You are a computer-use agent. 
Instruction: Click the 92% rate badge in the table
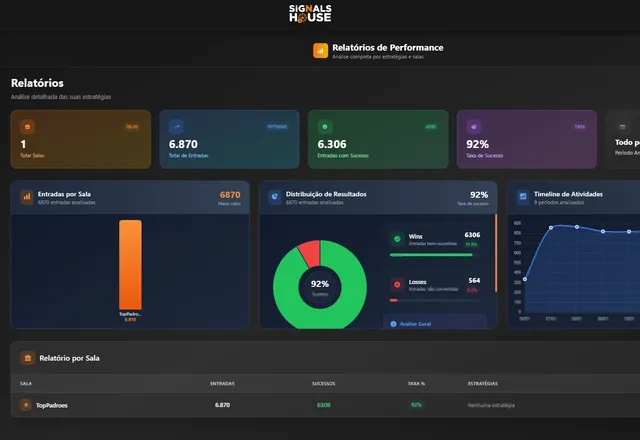(416, 405)
